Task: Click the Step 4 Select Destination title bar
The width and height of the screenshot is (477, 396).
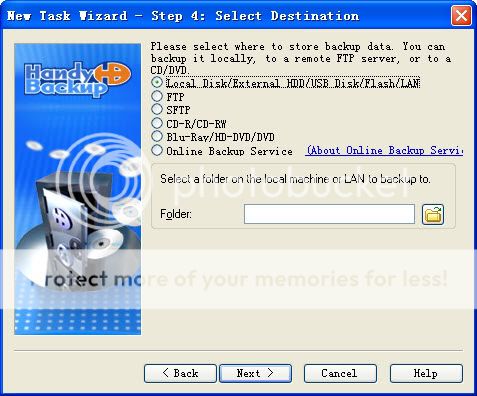Action: tap(183, 16)
